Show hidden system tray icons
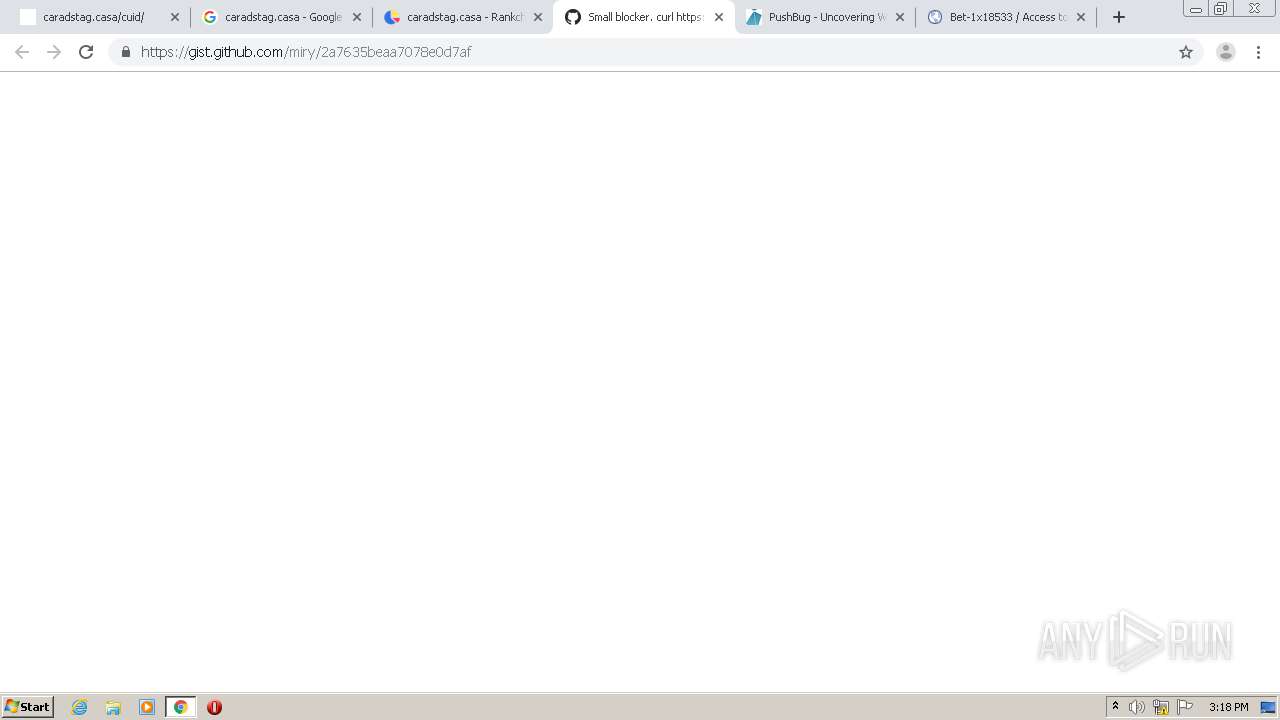 (1115, 707)
